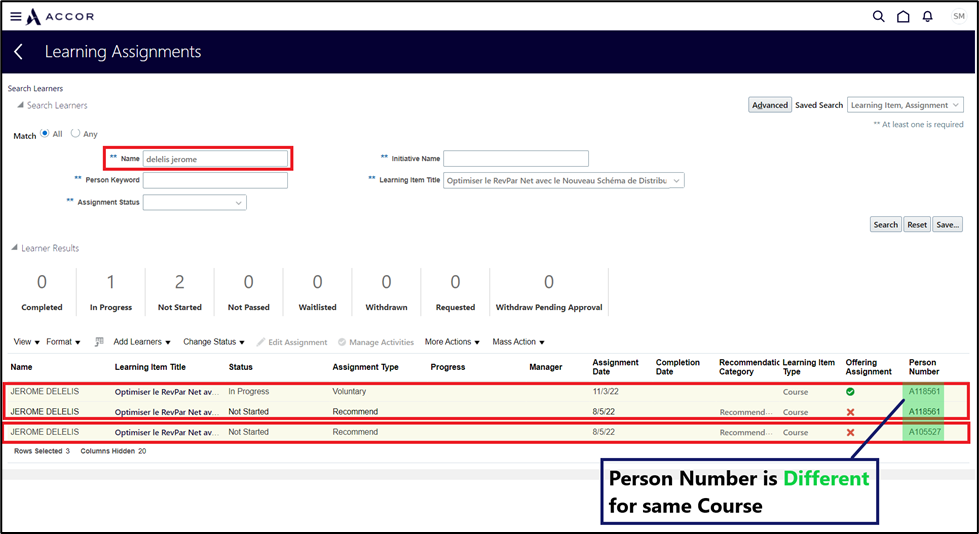The width and height of the screenshot is (979, 534).
Task: Click the green check in Offering Assignment column
Action: coord(850,392)
